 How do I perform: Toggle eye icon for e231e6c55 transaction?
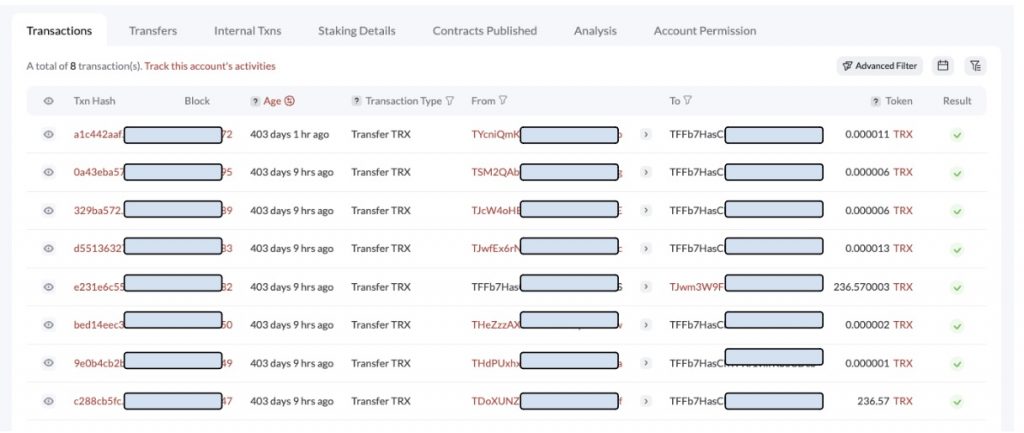pos(48,287)
